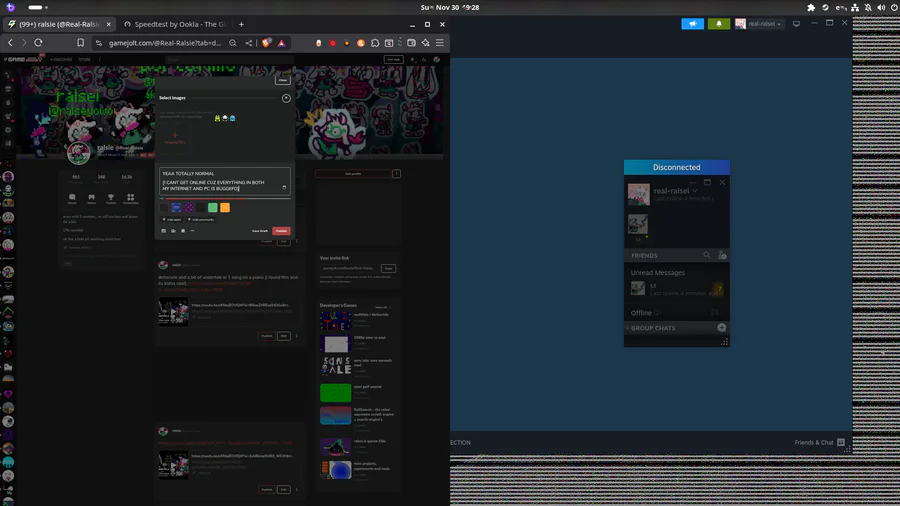Screen dimensions: 900x506
Task: Click the red record extension icon
Action: 332,43
